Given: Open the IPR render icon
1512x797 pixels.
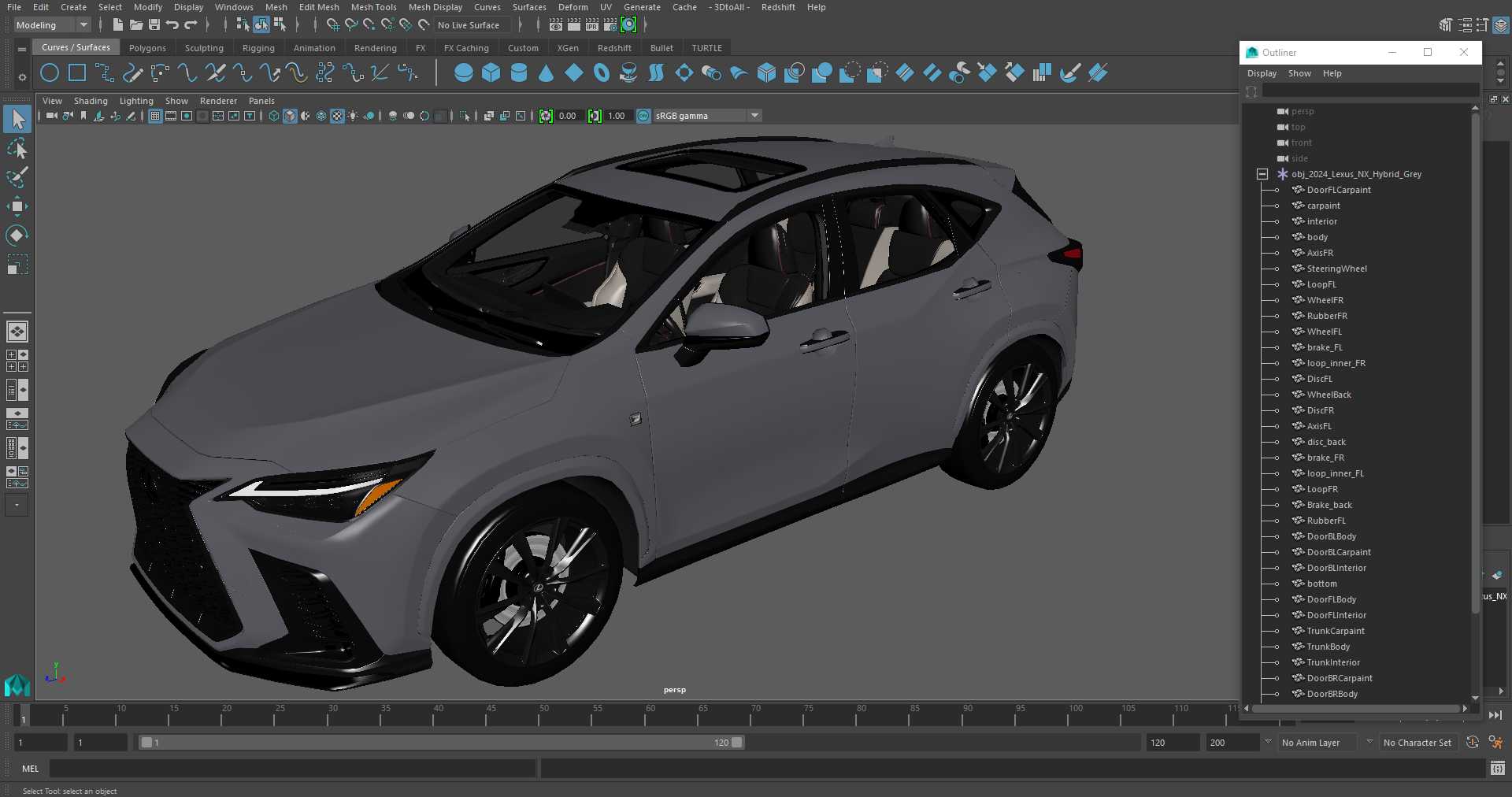Looking at the screenshot, I should [592, 25].
